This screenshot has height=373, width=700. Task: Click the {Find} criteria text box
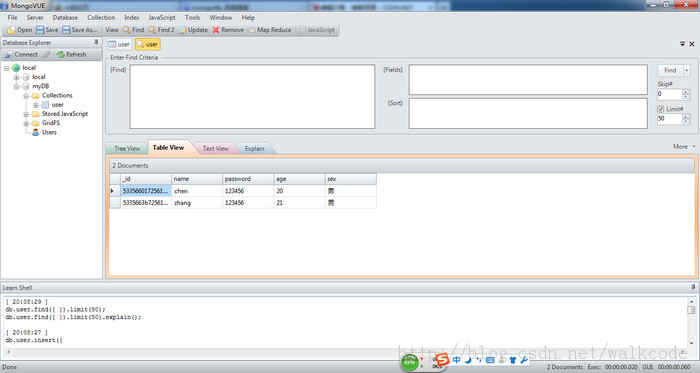pos(252,96)
